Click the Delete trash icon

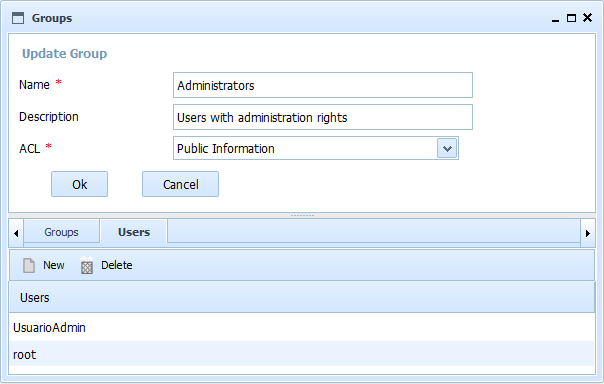87,265
